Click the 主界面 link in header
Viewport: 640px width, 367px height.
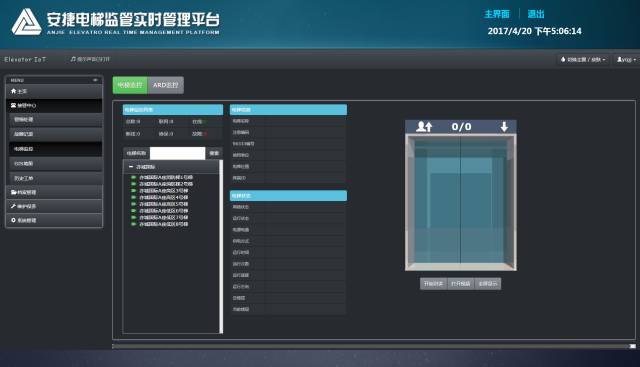click(497, 14)
